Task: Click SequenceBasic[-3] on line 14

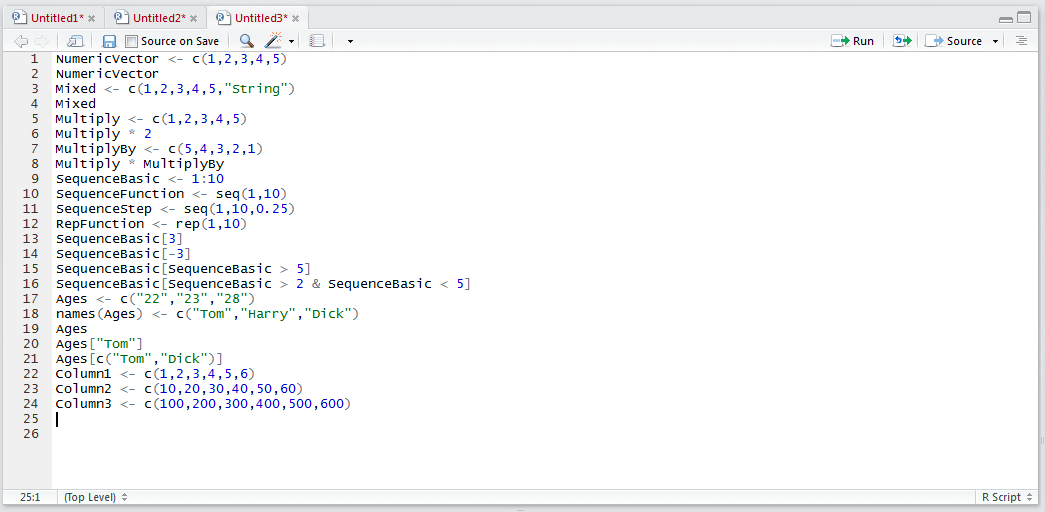Action: [124, 254]
